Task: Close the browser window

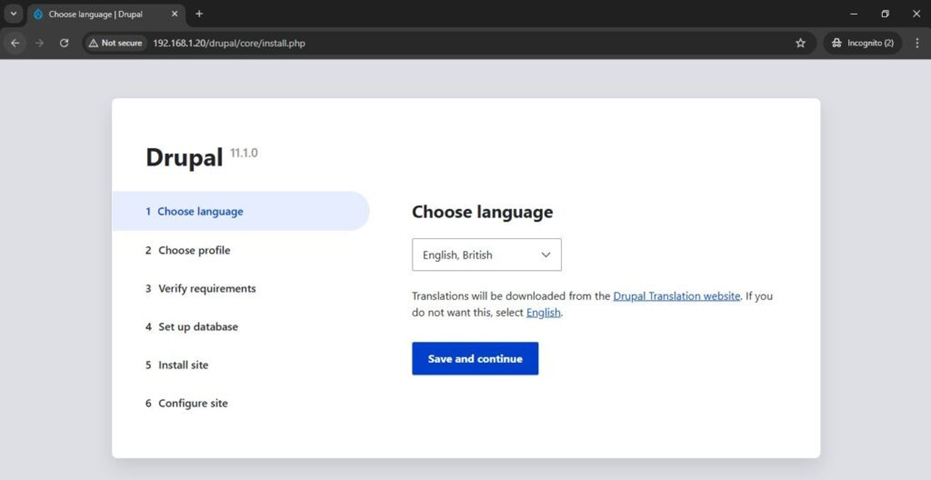Action: 916,14
